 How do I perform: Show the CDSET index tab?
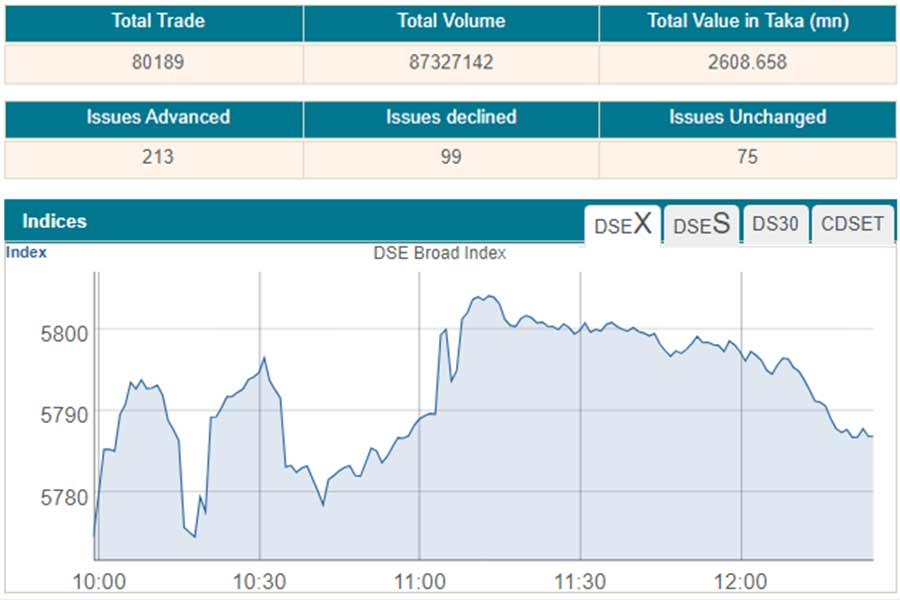coord(852,224)
